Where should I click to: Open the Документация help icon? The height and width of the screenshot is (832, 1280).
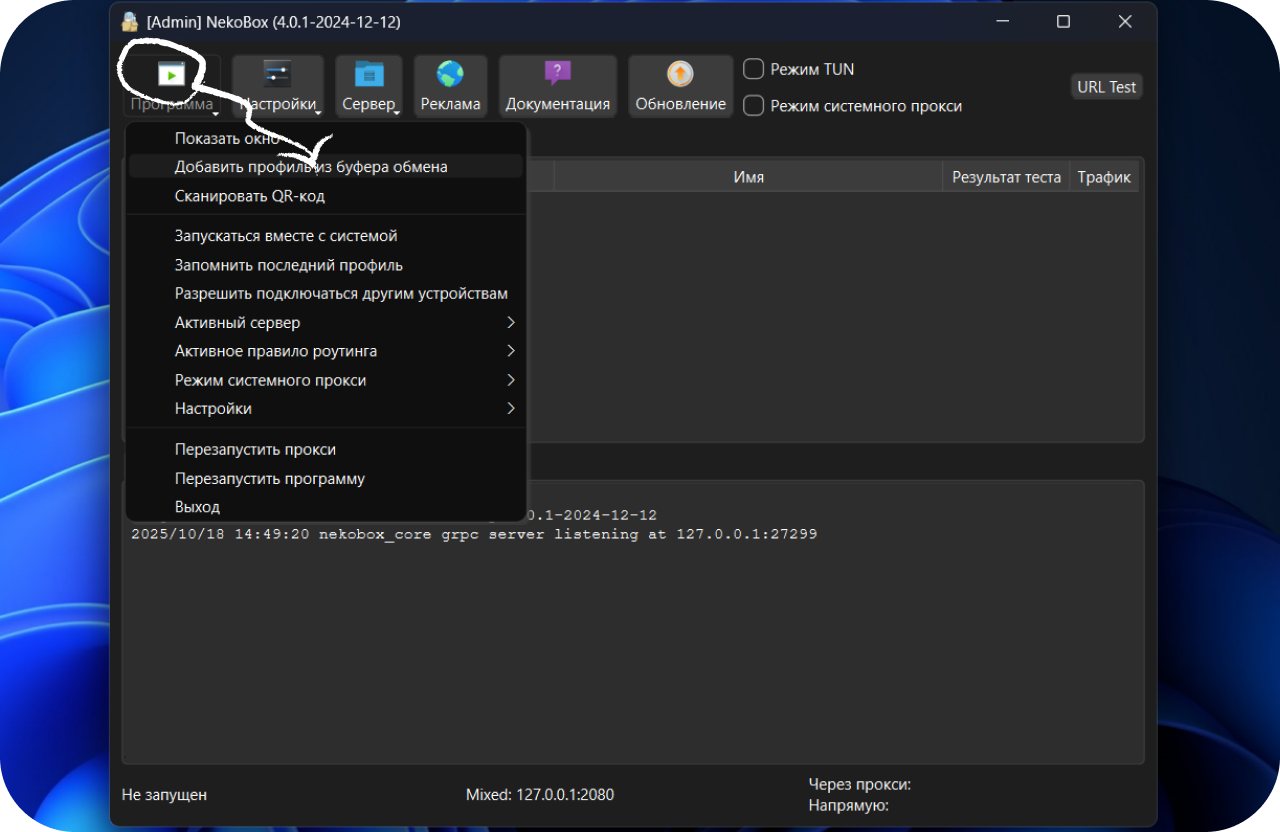click(557, 75)
